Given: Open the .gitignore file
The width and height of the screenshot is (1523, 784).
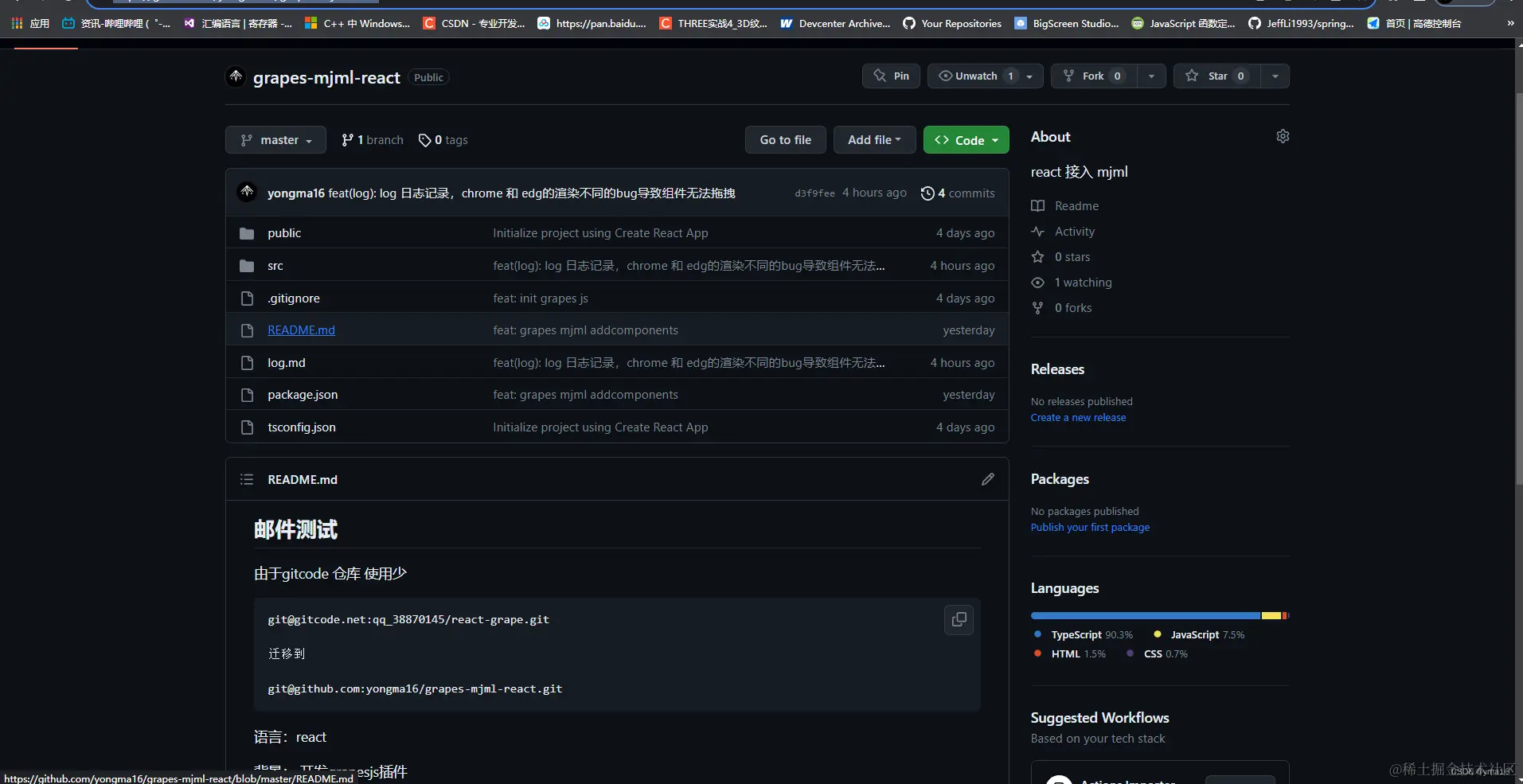Looking at the screenshot, I should (294, 298).
